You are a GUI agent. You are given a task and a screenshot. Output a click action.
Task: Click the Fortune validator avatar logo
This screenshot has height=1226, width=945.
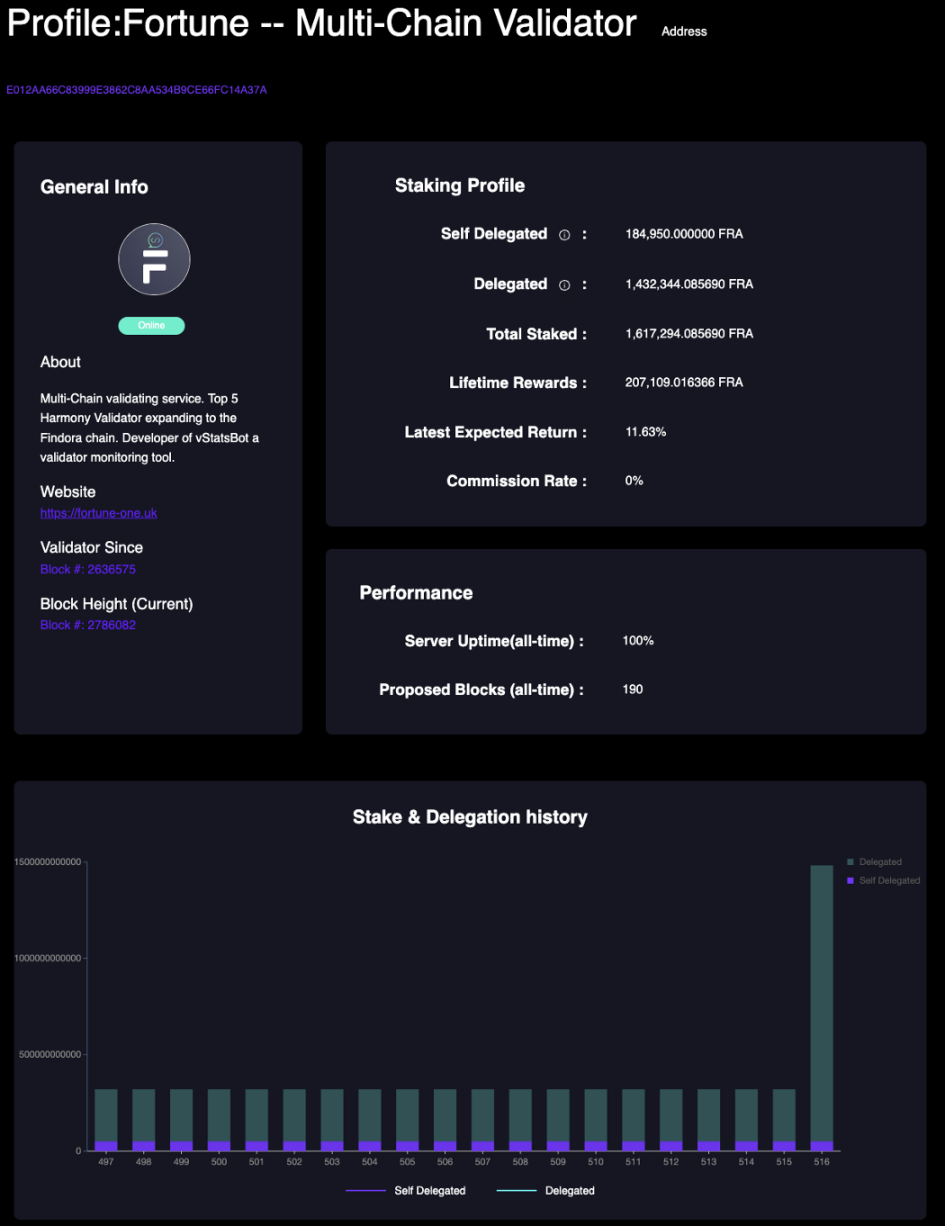154,259
